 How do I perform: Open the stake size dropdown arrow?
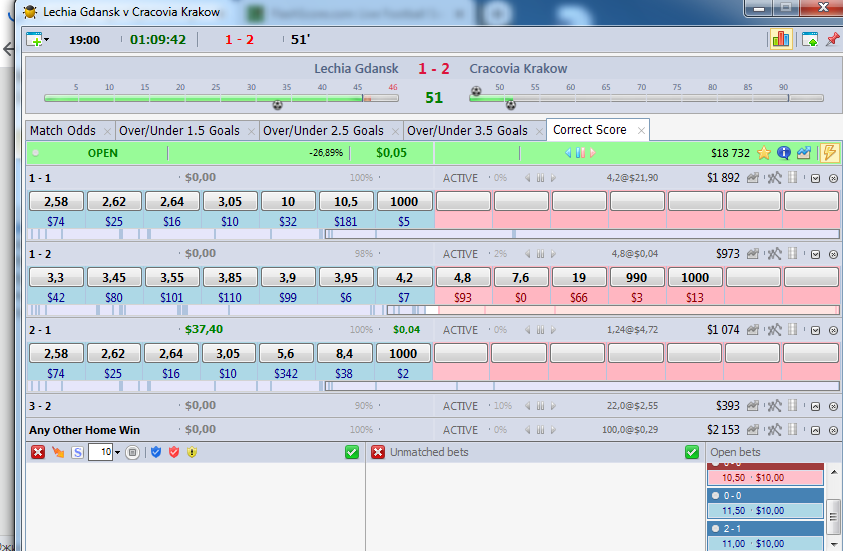point(117,453)
